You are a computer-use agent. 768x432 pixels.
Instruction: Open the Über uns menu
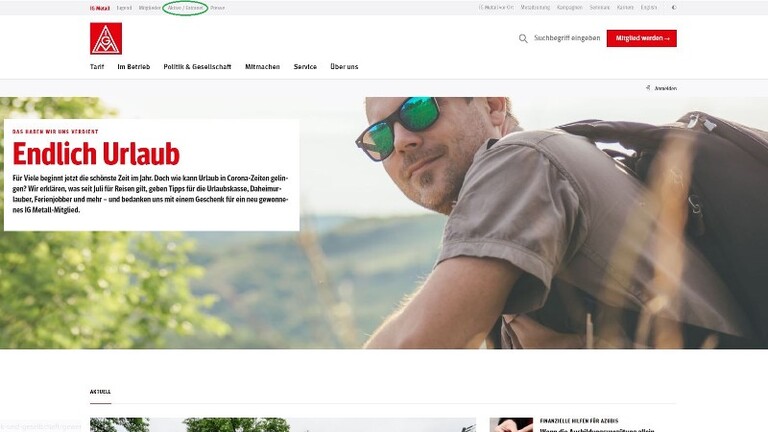pyautogui.click(x=344, y=67)
